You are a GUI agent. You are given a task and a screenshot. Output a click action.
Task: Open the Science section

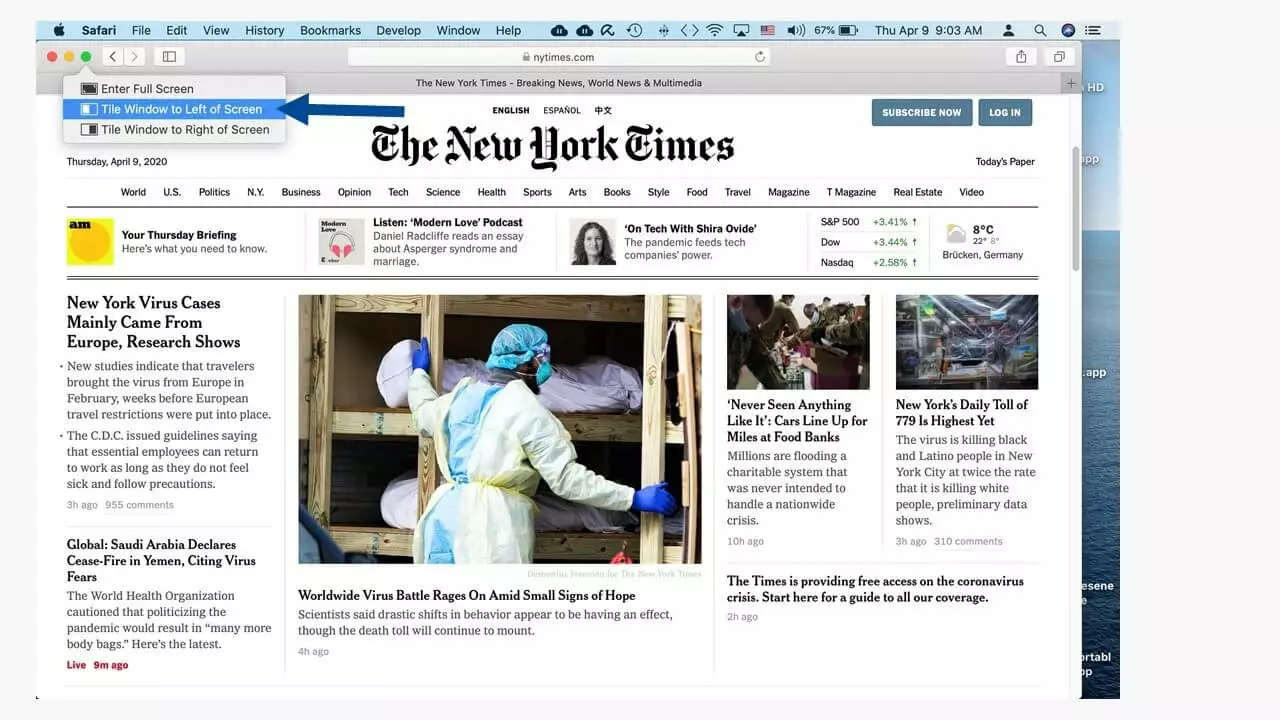click(x=443, y=192)
